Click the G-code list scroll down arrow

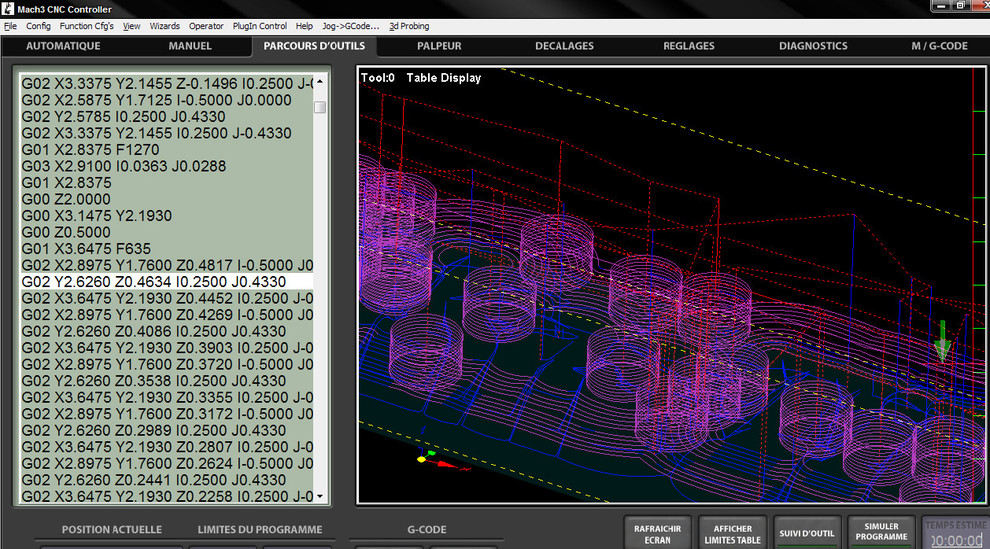tap(320, 496)
